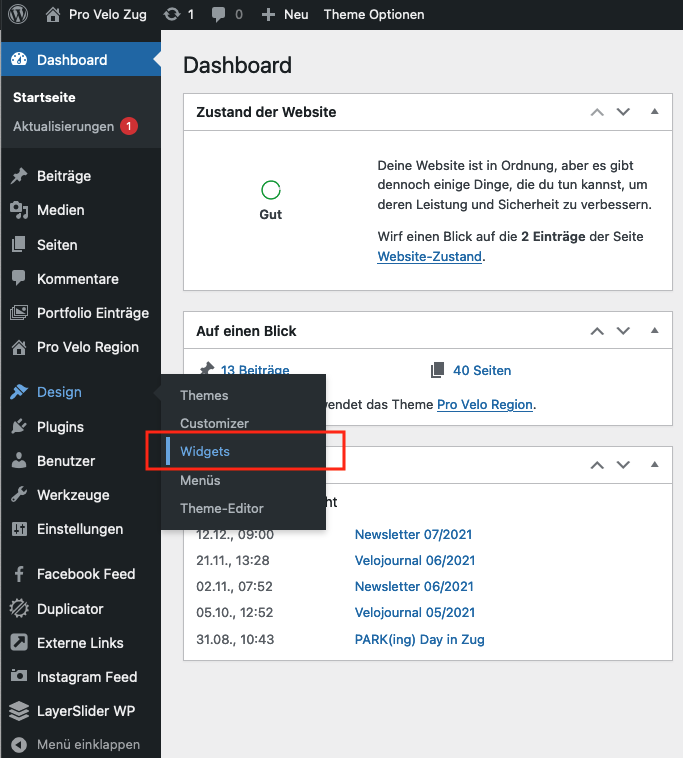Open LayerSlider WP layers icon
The width and height of the screenshot is (683, 758).
tap(18, 711)
